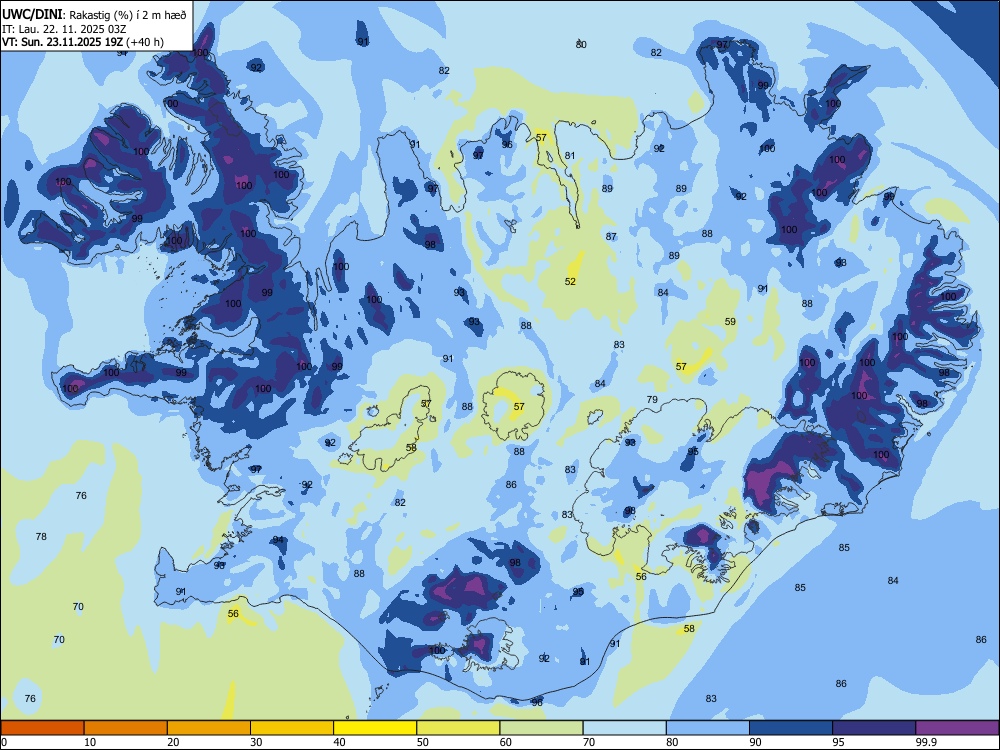Click the light blue 70–80 legend swatch
The height and width of the screenshot is (750, 1000).
pos(624,728)
